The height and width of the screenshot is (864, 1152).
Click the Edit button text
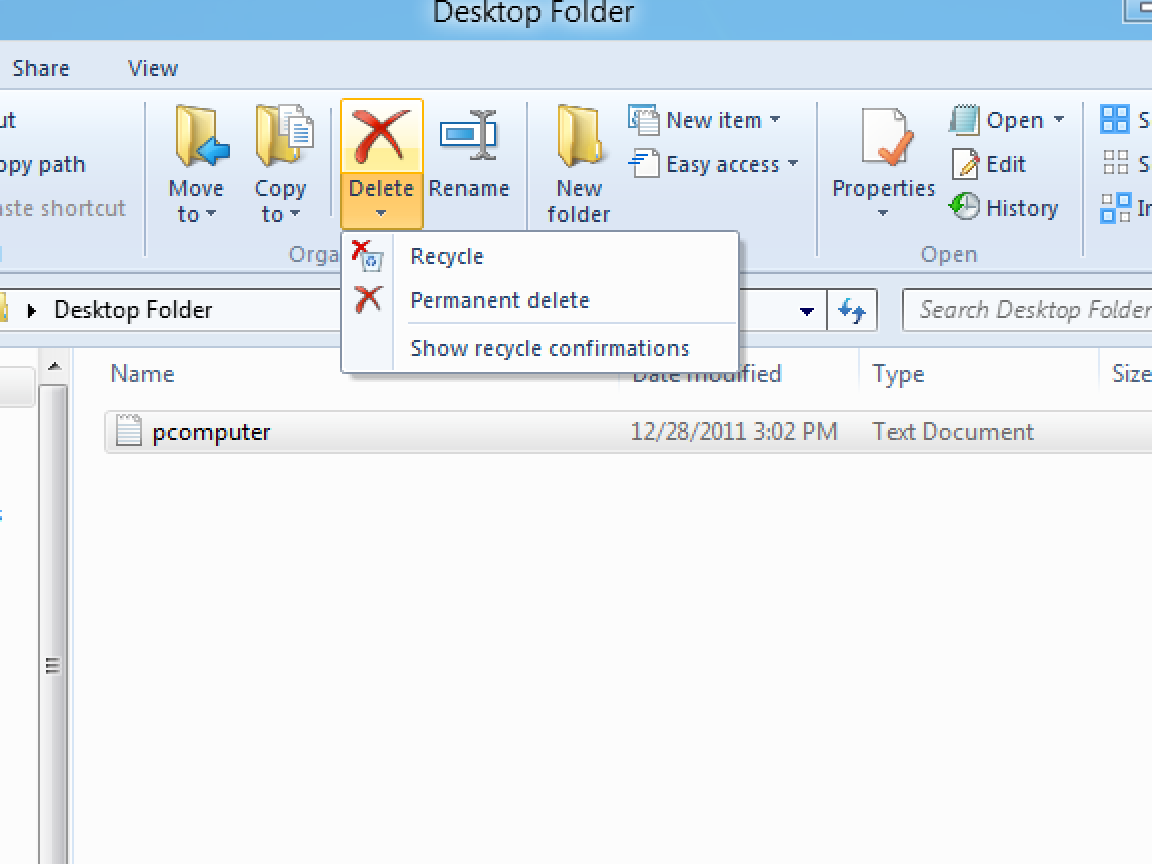click(1006, 164)
